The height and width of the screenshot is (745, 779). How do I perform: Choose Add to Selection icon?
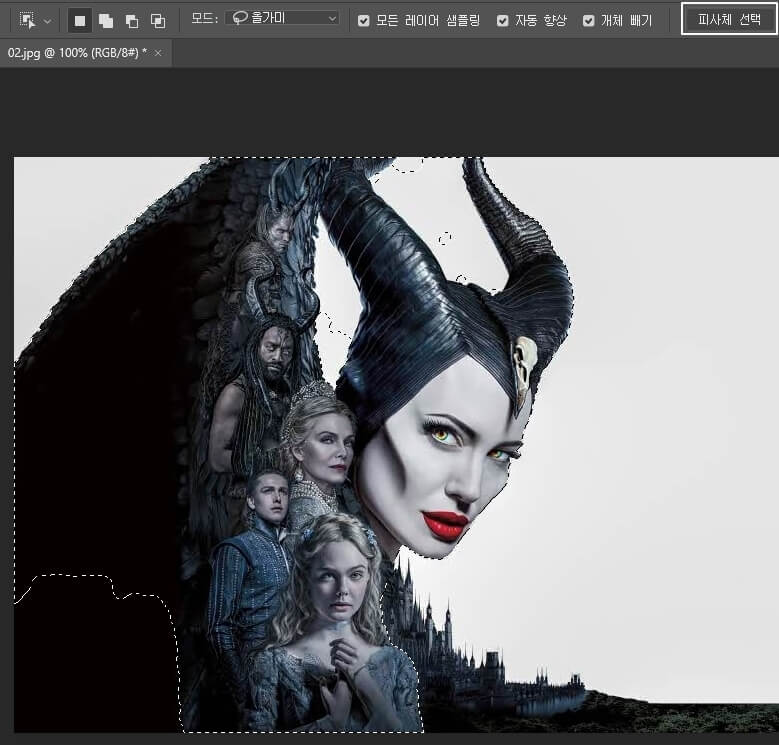click(106, 21)
